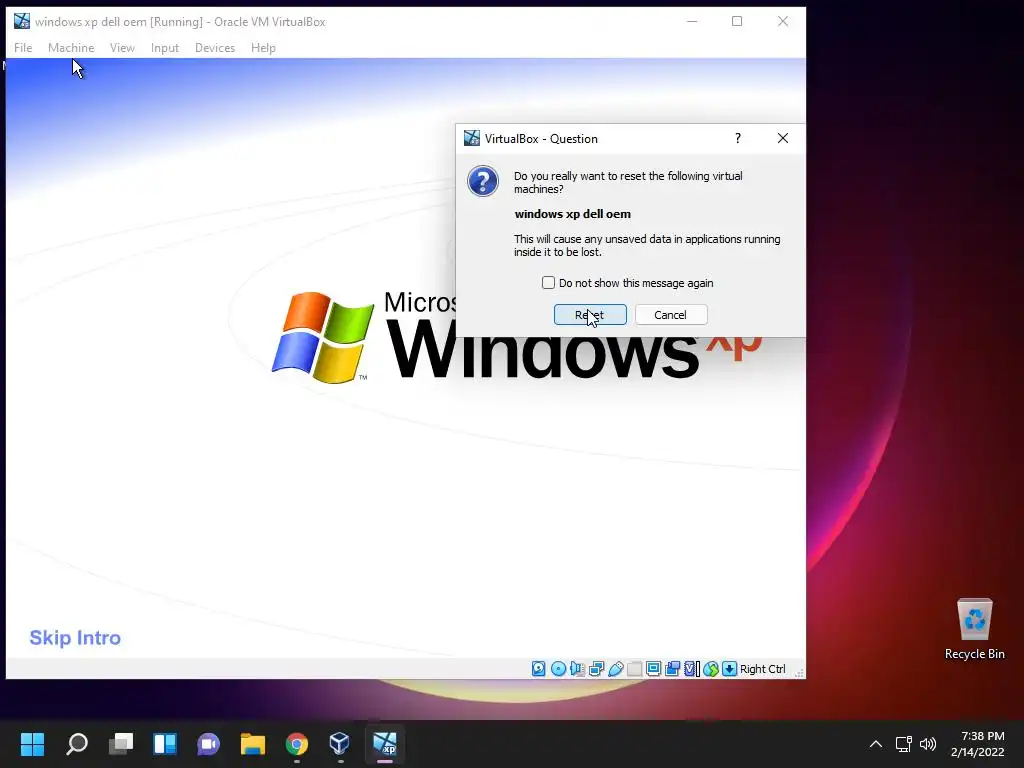Viewport: 1024px width, 768px height.
Task: Click the blue question mark dialog icon
Action: click(483, 182)
